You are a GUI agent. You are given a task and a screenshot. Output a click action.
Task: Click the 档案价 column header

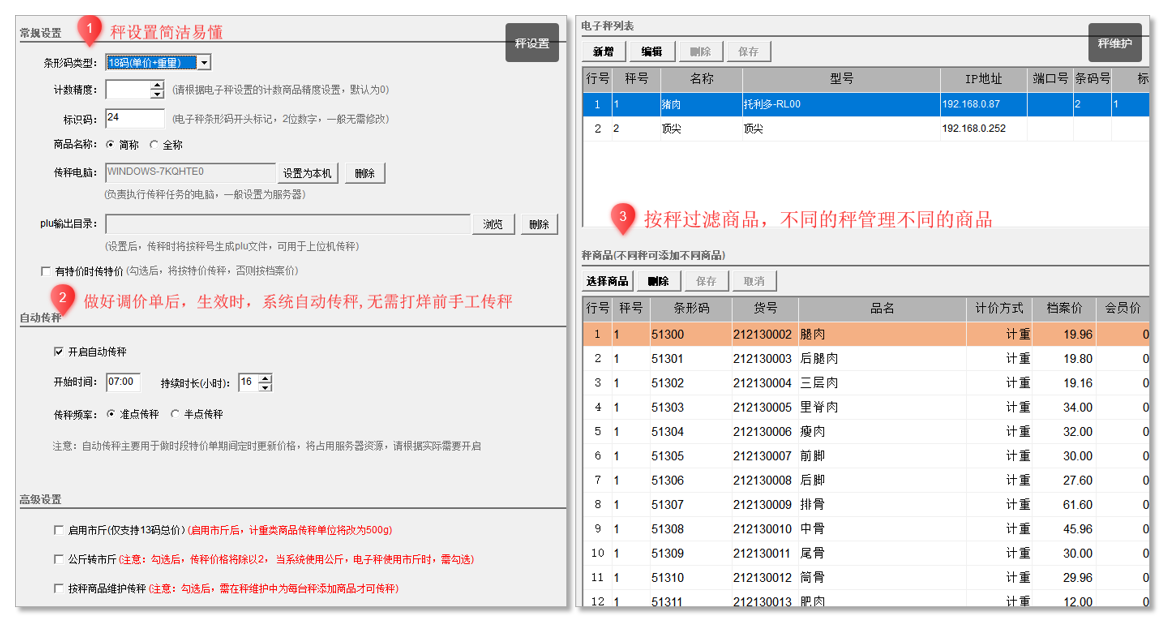pyautogui.click(x=1064, y=308)
